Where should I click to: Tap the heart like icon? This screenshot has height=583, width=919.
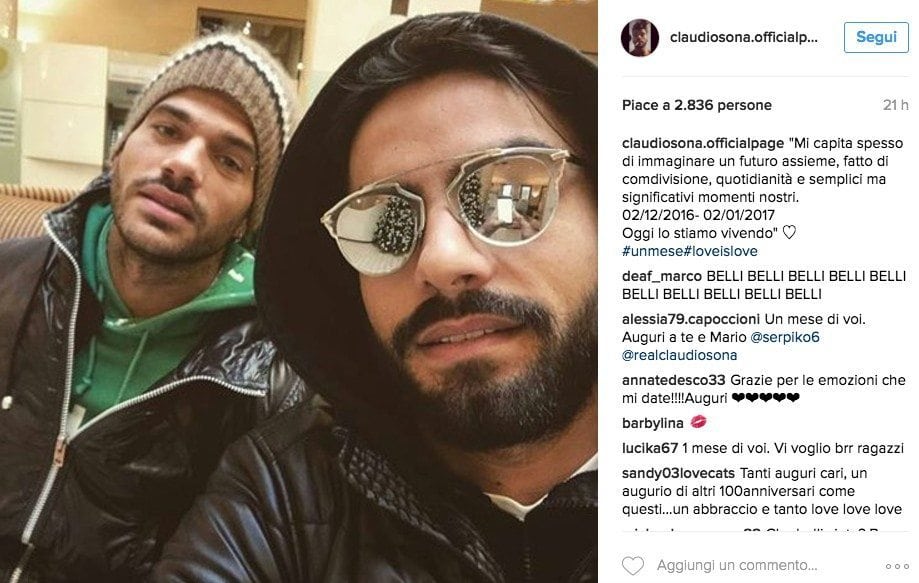point(633,565)
